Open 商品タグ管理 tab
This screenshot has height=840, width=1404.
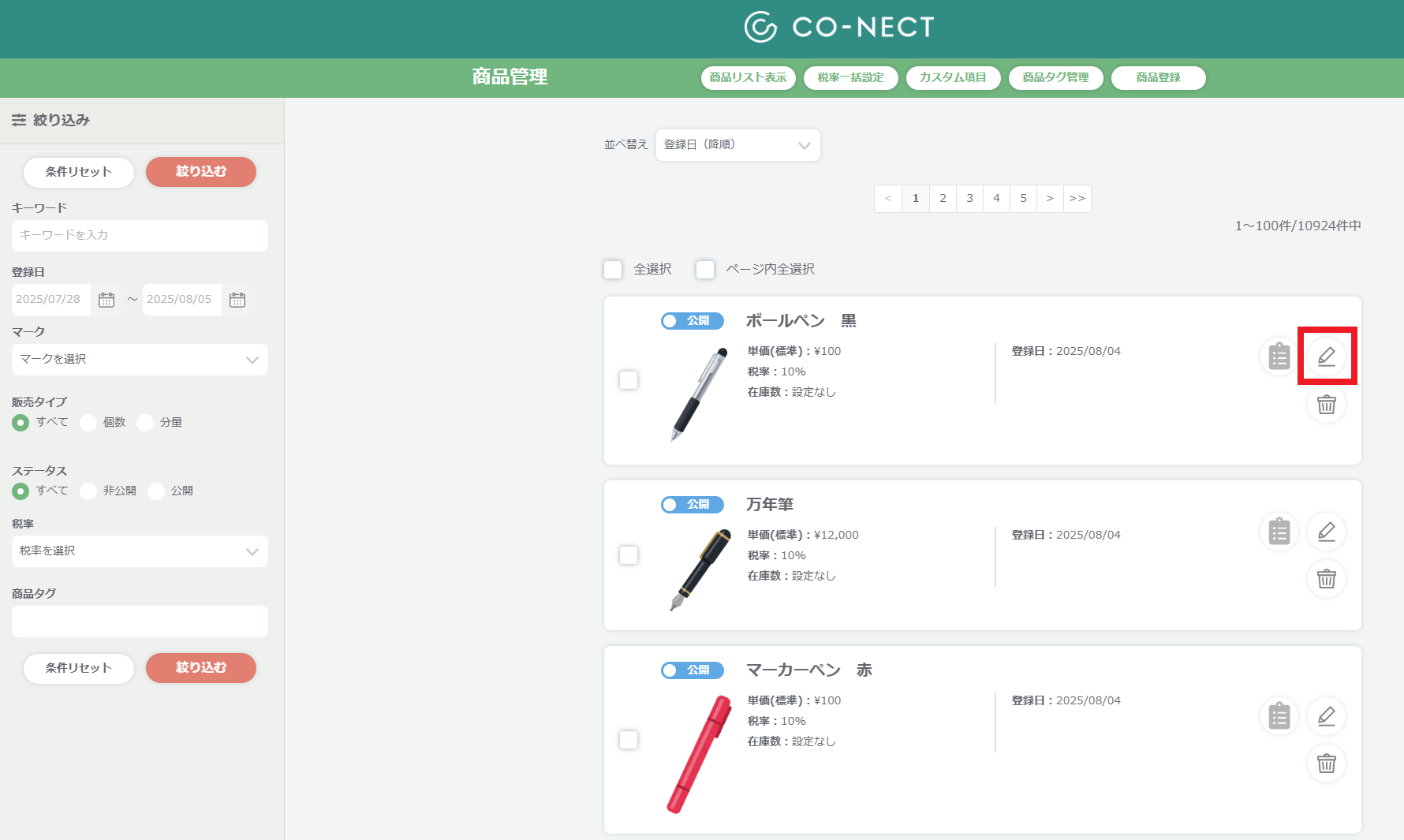1056,77
